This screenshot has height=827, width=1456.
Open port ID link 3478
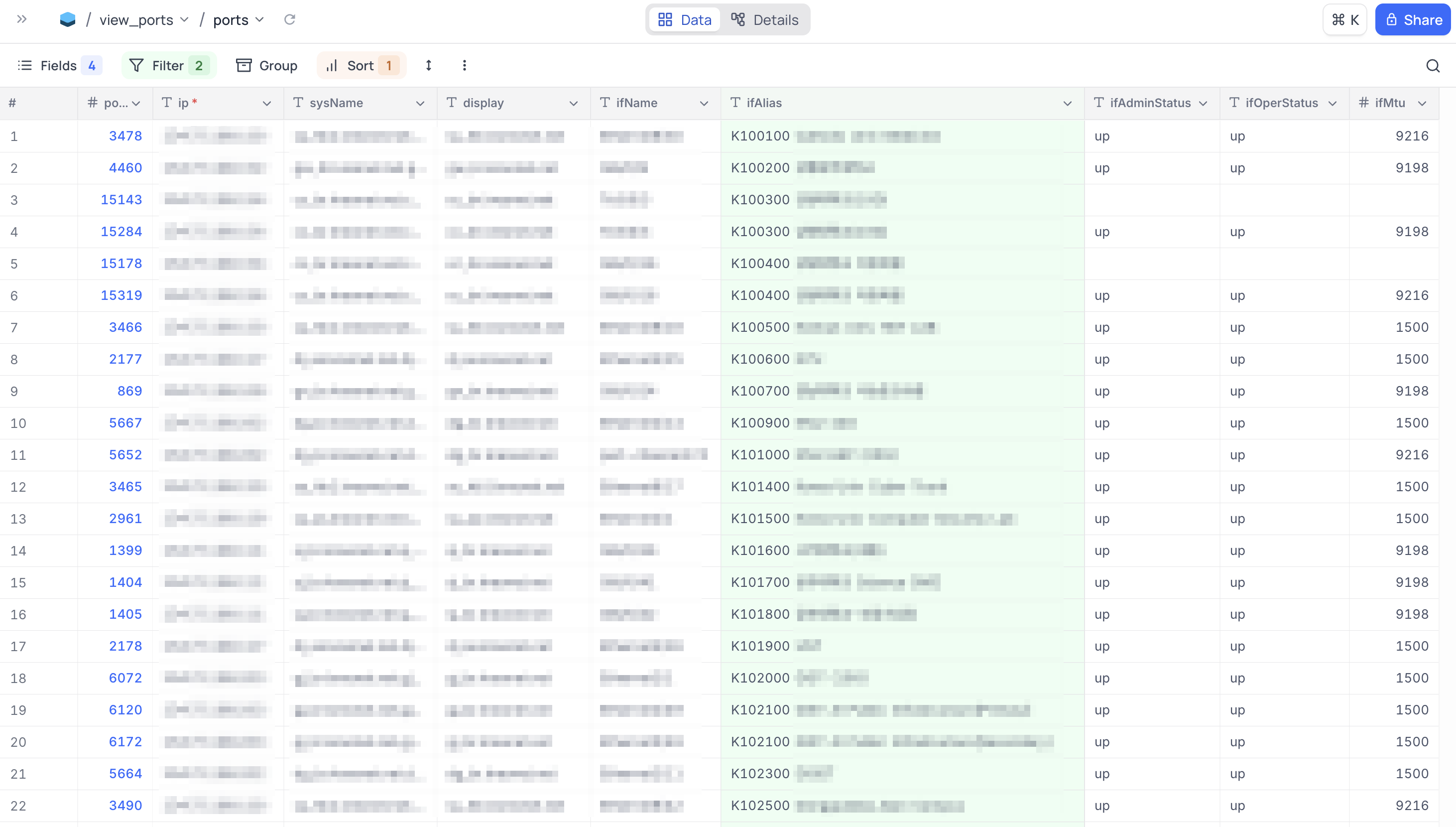point(125,136)
